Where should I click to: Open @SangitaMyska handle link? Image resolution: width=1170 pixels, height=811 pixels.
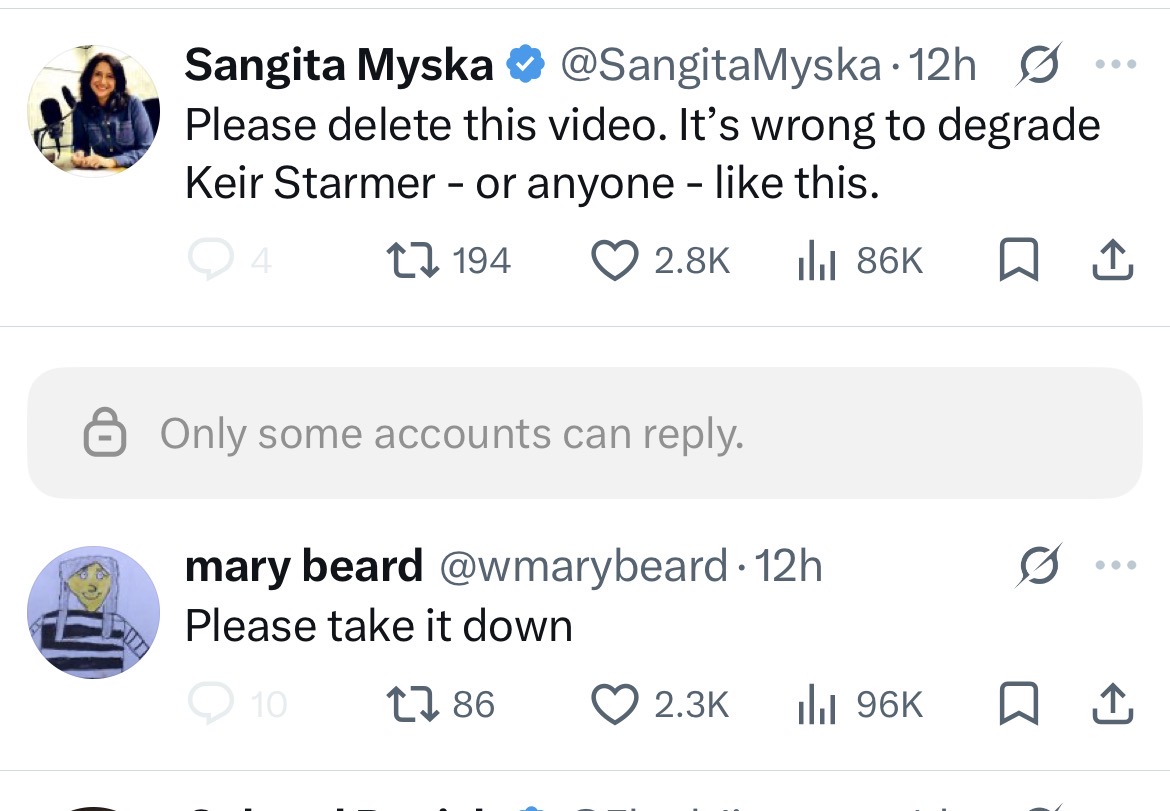720,66
